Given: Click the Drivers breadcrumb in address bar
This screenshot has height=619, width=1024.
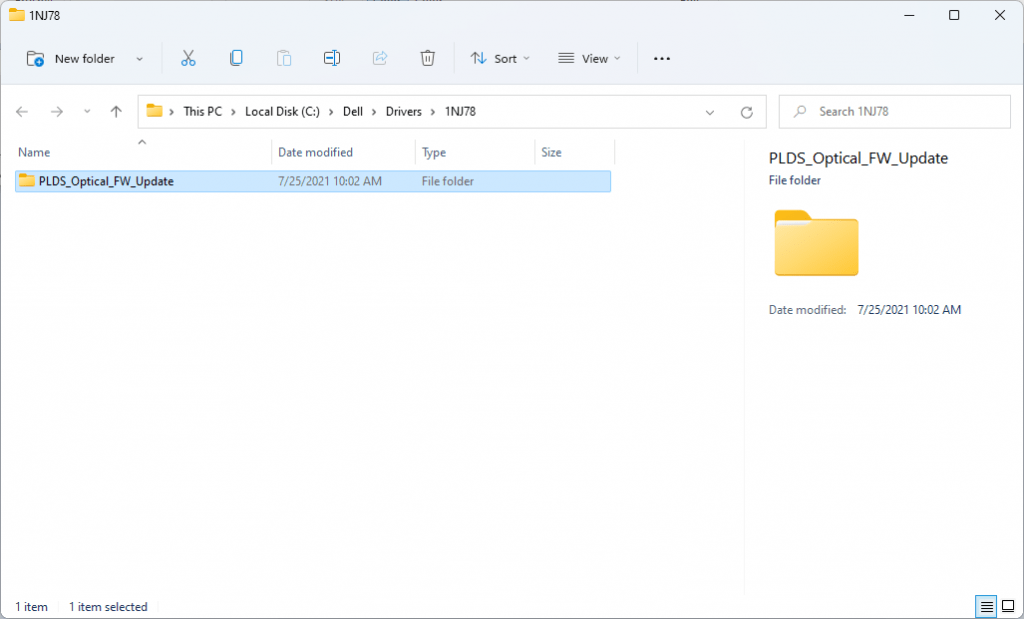Looking at the screenshot, I should (404, 112).
